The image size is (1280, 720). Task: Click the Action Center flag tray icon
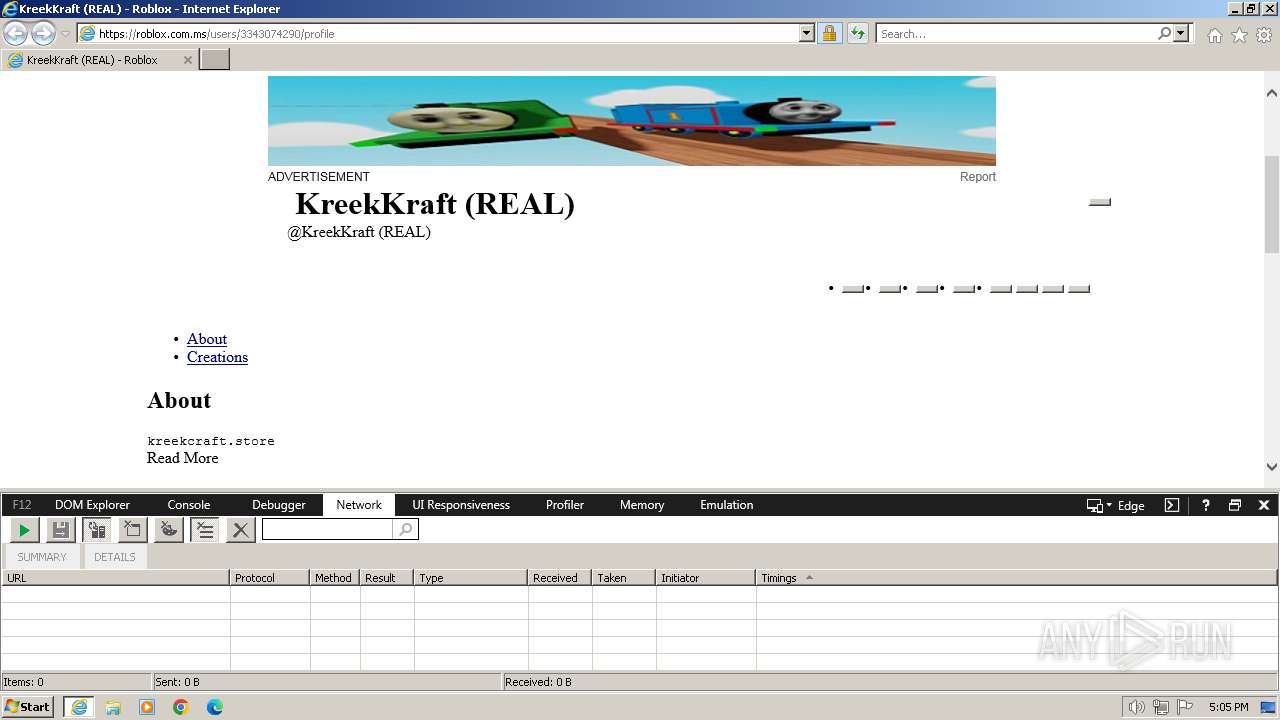click(1185, 707)
